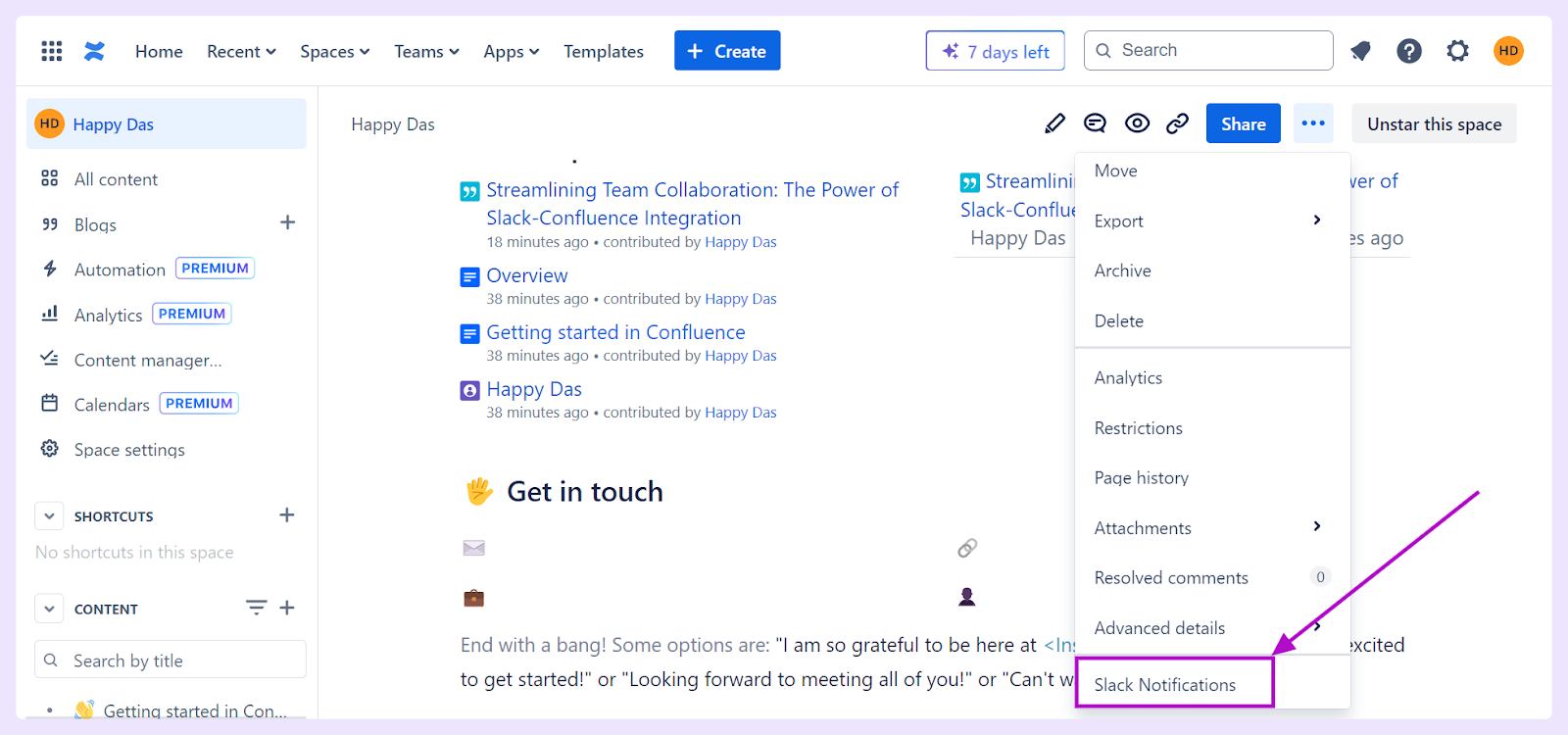Open the Overview page link
The height and width of the screenshot is (735, 1568).
[x=527, y=275]
